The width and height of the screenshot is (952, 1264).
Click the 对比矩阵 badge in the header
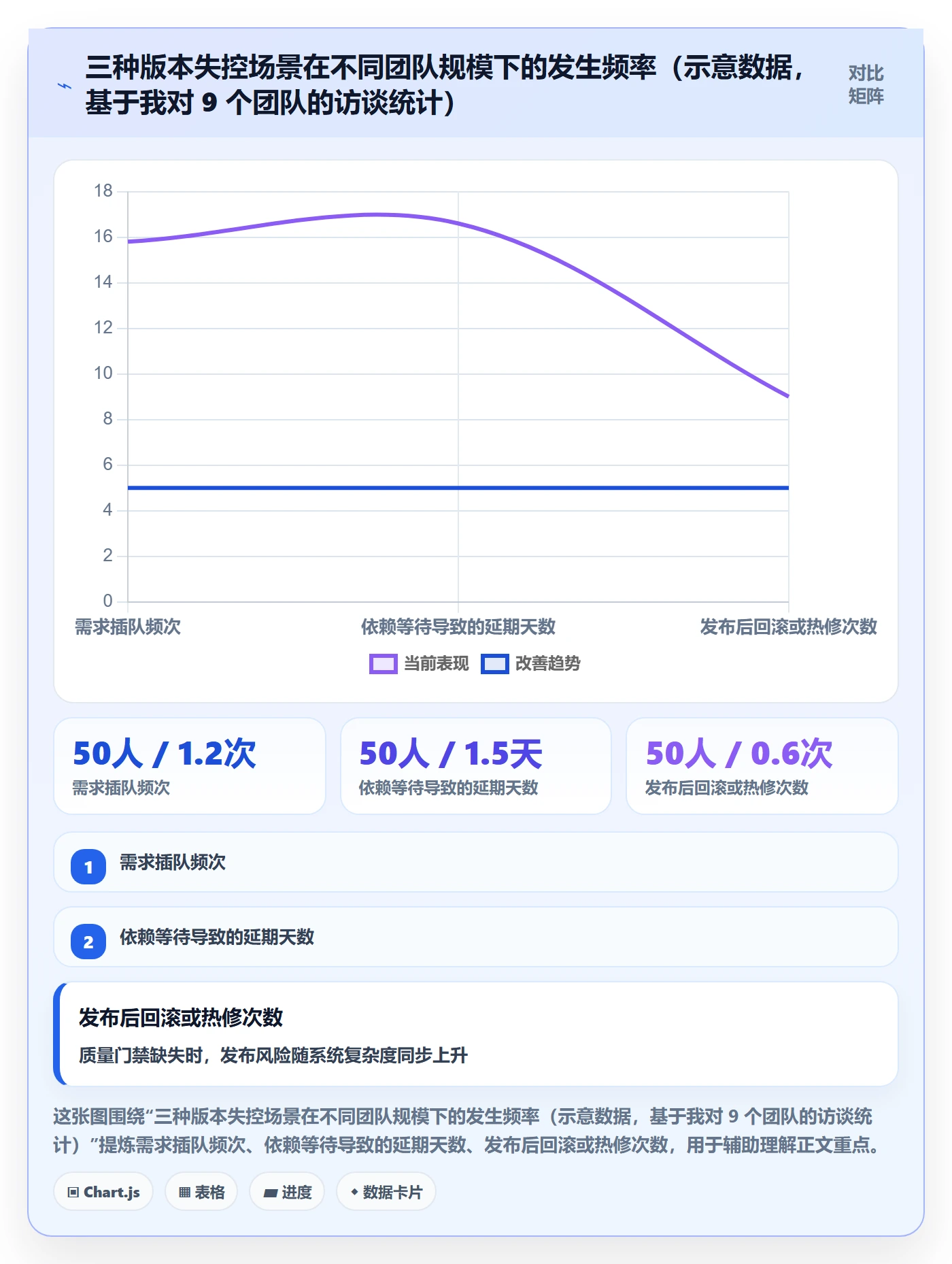pos(866,85)
